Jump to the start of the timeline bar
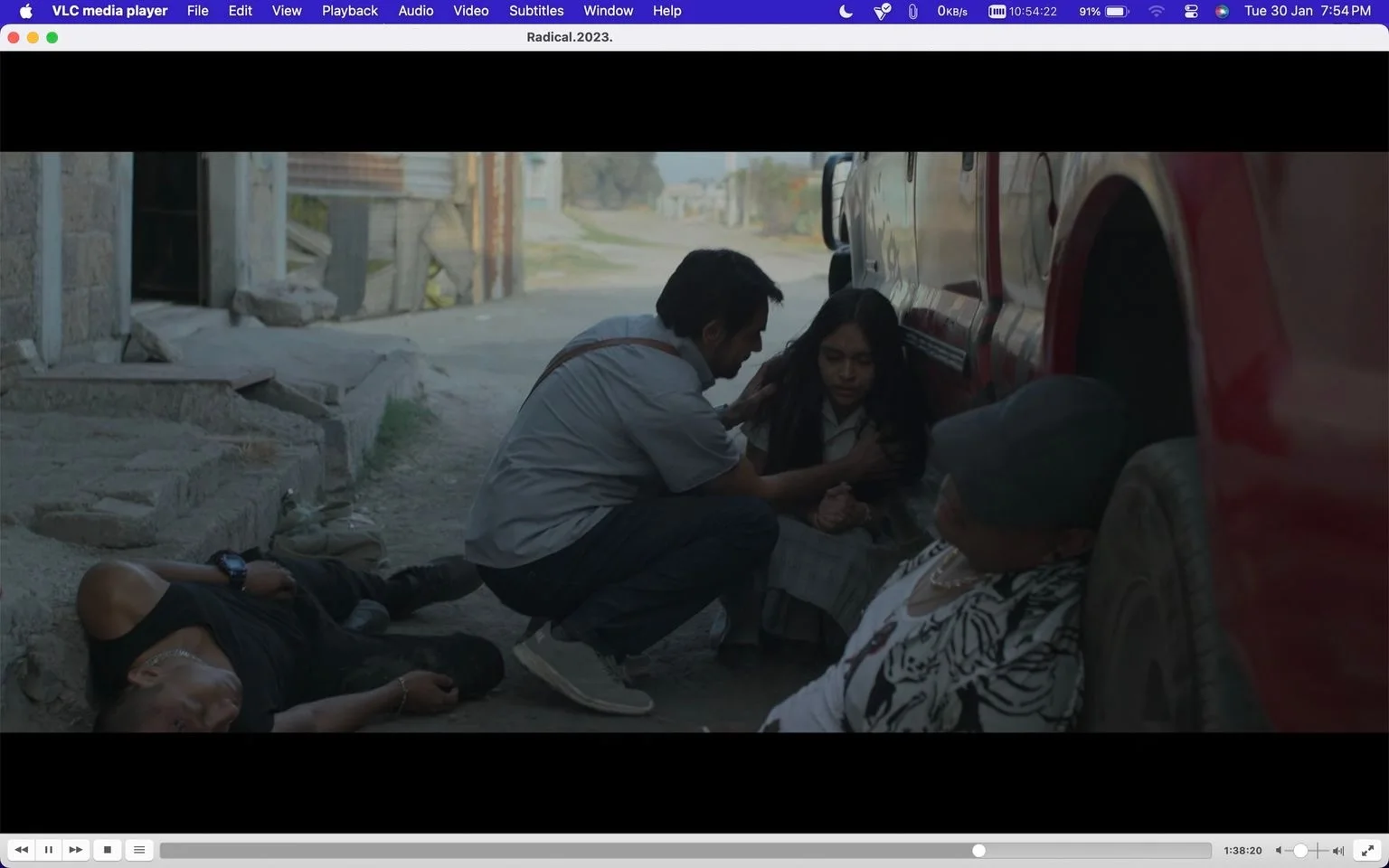 (163, 851)
